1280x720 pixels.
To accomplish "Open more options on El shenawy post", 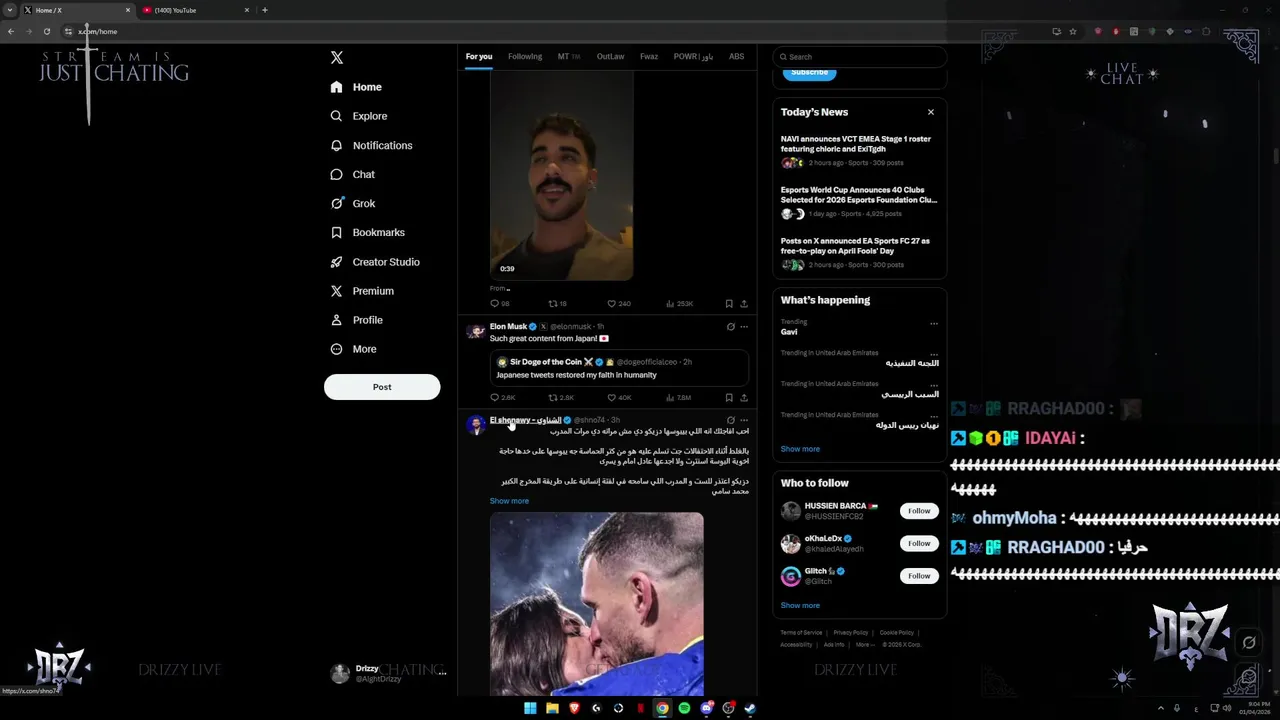I will pos(744,420).
